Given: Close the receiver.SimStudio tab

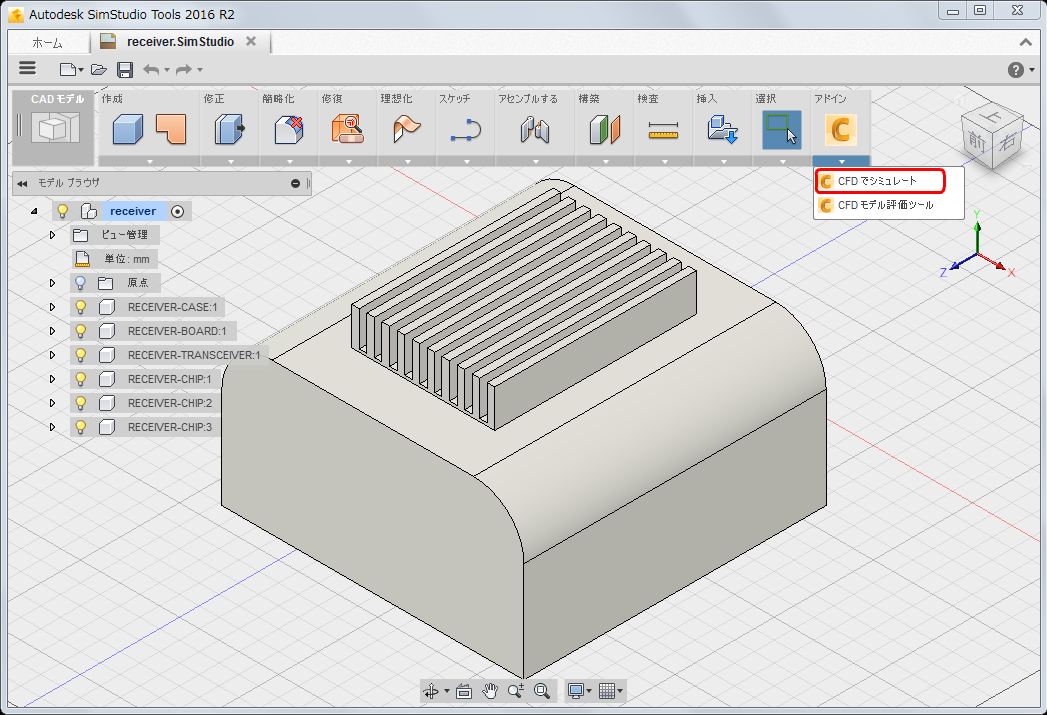Looking at the screenshot, I should pyautogui.click(x=251, y=41).
